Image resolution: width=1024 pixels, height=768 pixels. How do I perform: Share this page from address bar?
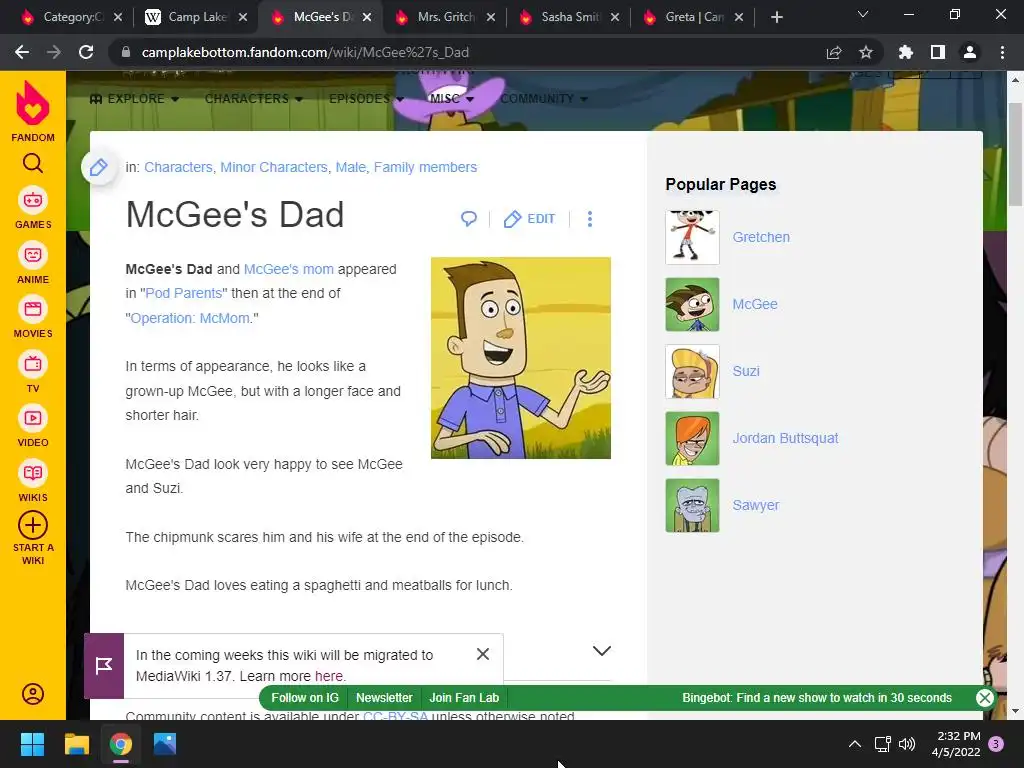click(834, 52)
